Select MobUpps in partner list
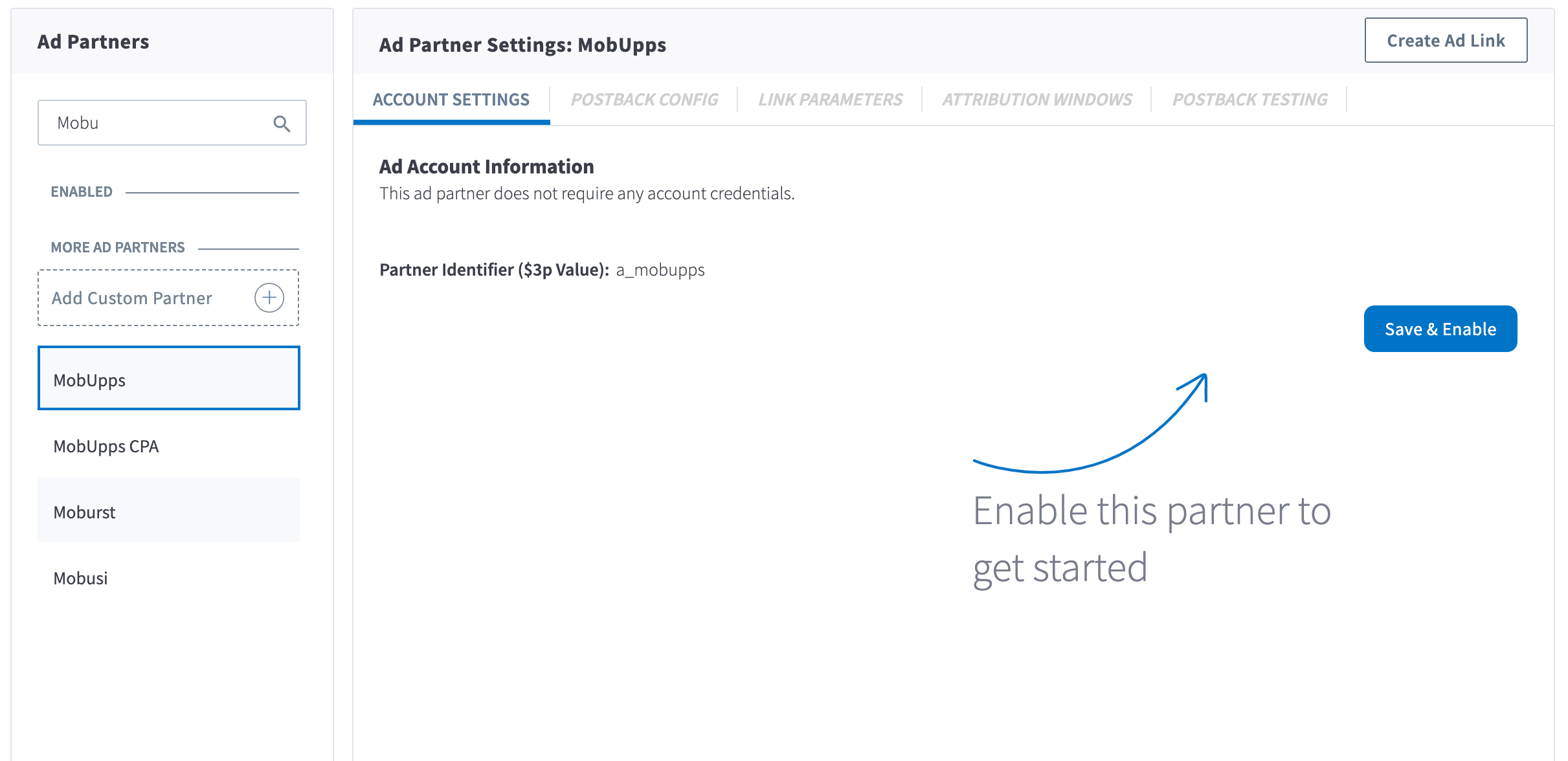Image resolution: width=1568 pixels, height=761 pixels. click(168, 379)
